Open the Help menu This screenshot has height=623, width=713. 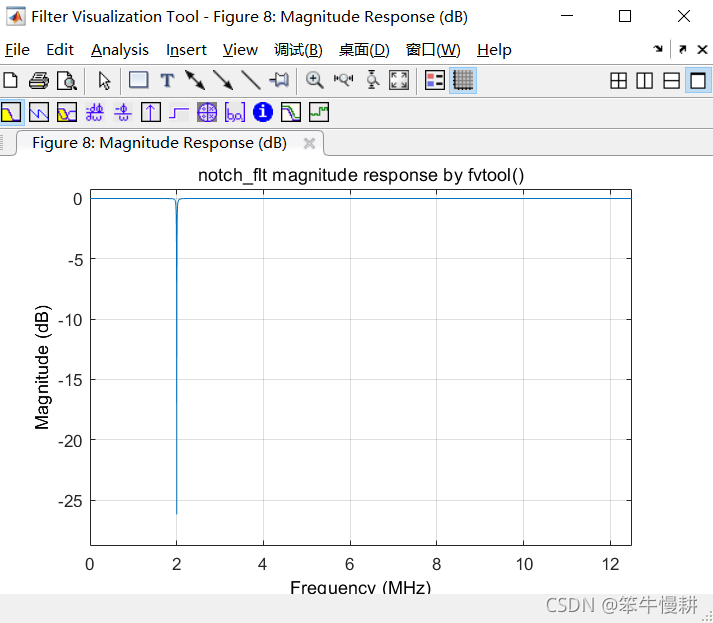[494, 50]
